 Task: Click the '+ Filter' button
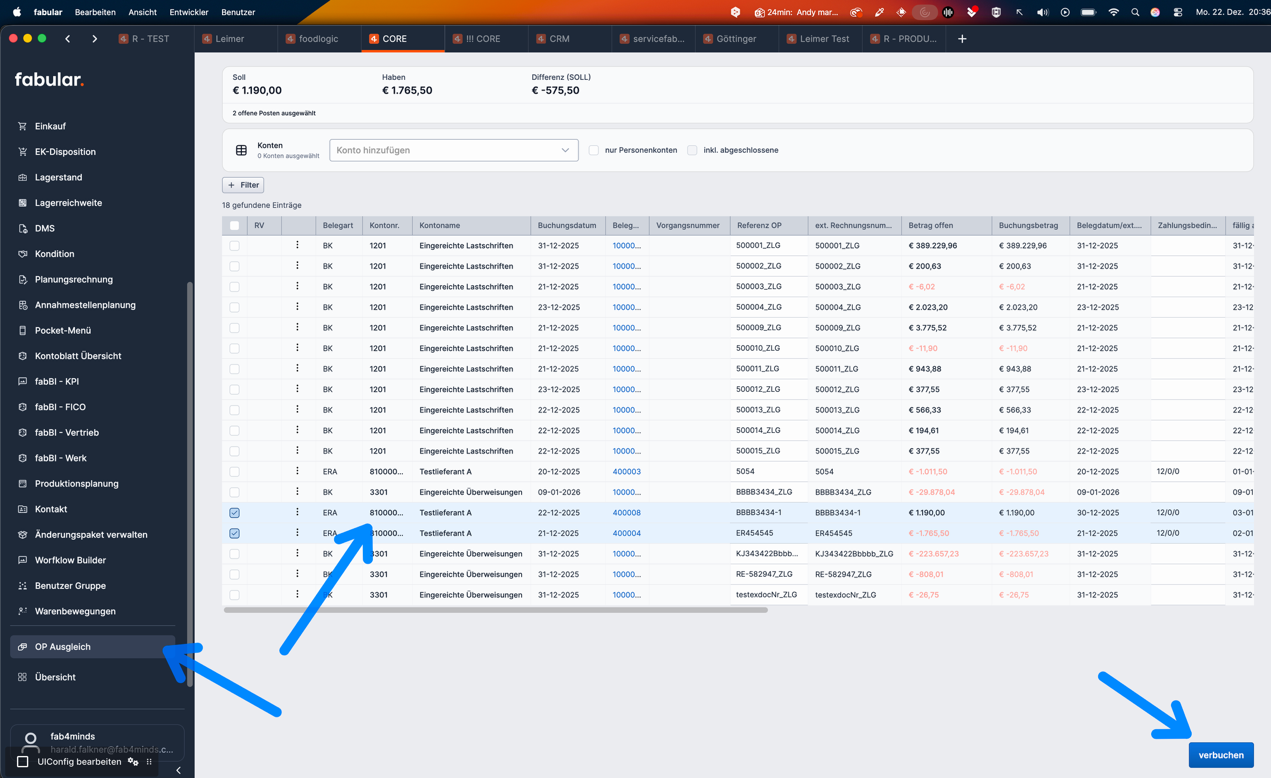pyautogui.click(x=243, y=185)
